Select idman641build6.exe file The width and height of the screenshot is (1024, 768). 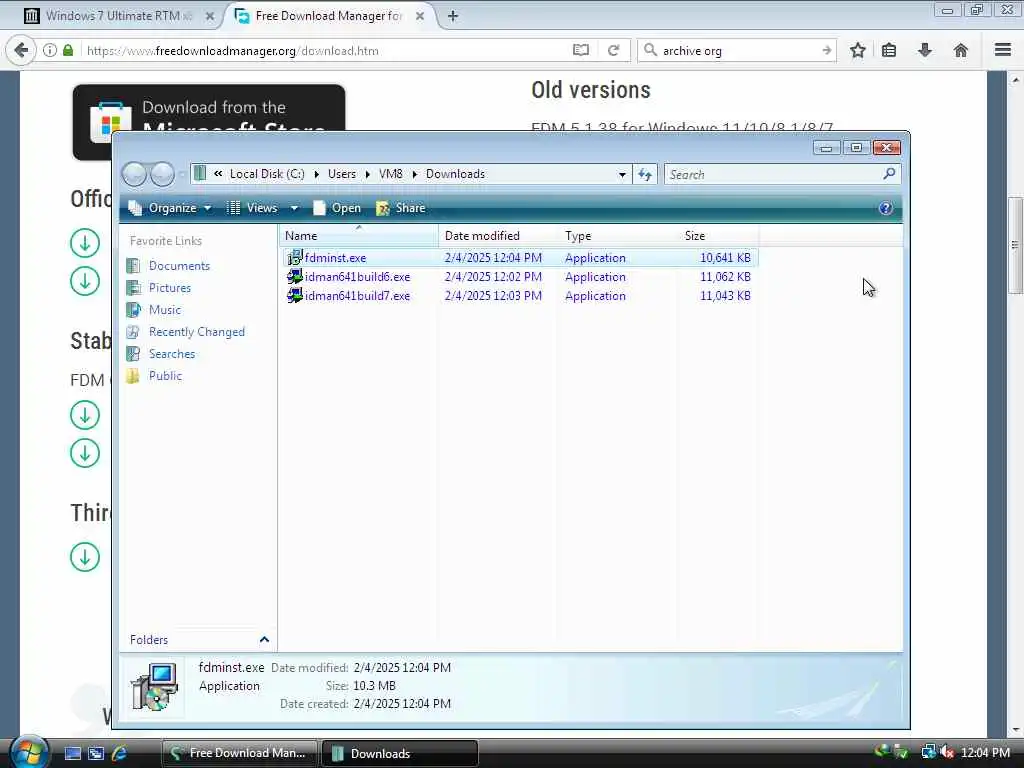(x=520, y=277)
